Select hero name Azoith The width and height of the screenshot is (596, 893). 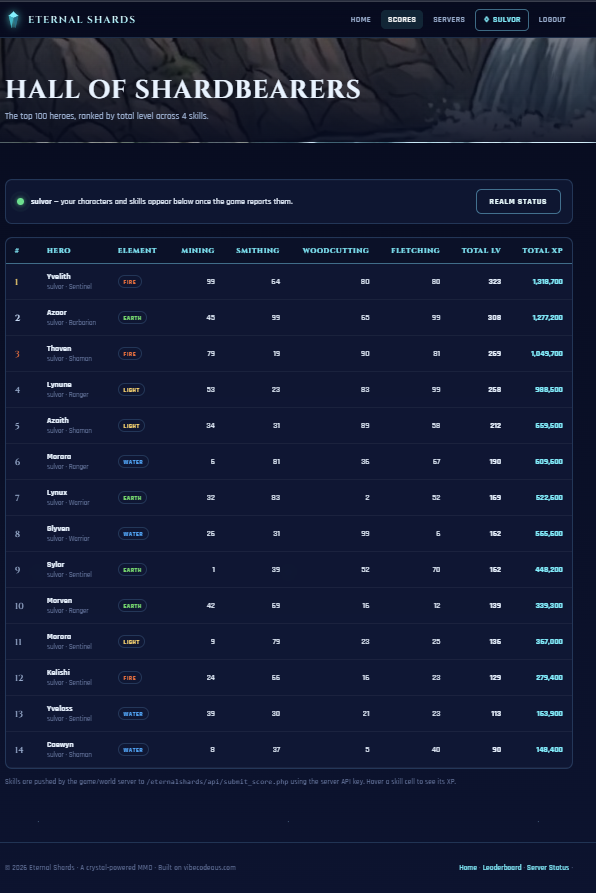tap(57, 420)
